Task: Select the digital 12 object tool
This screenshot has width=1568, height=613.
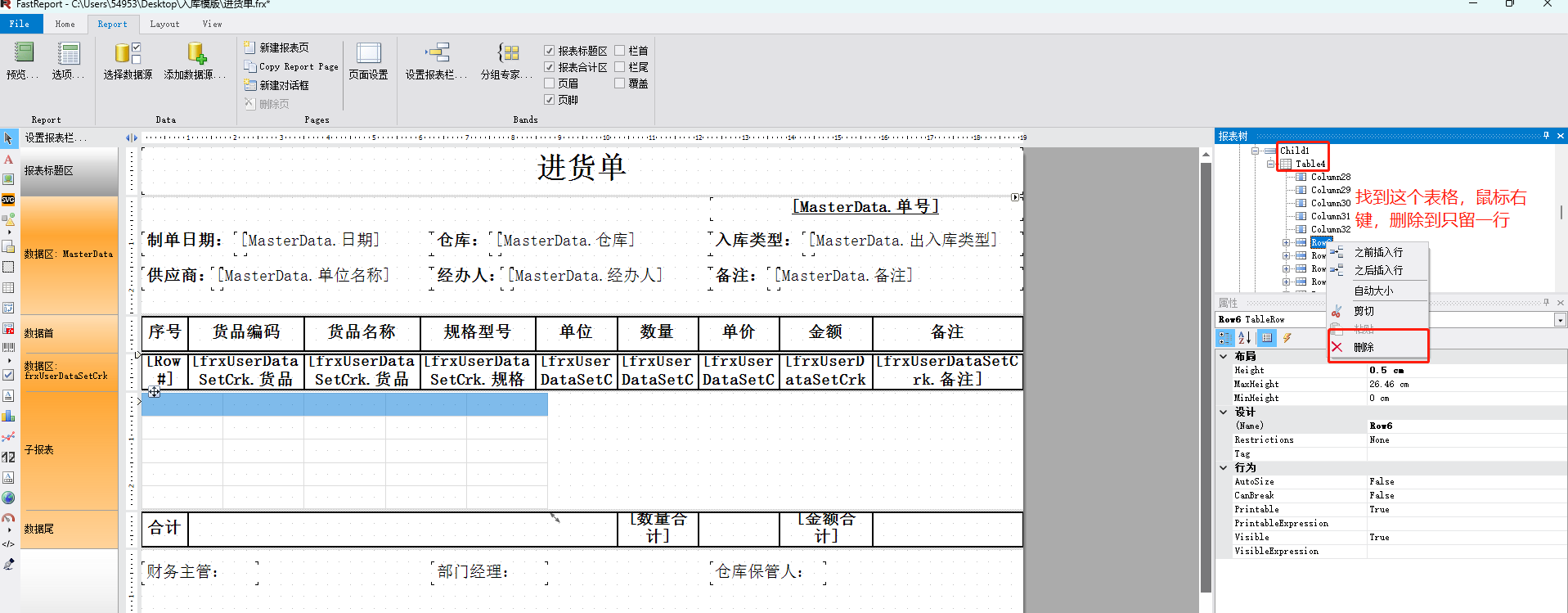Action: [x=8, y=457]
